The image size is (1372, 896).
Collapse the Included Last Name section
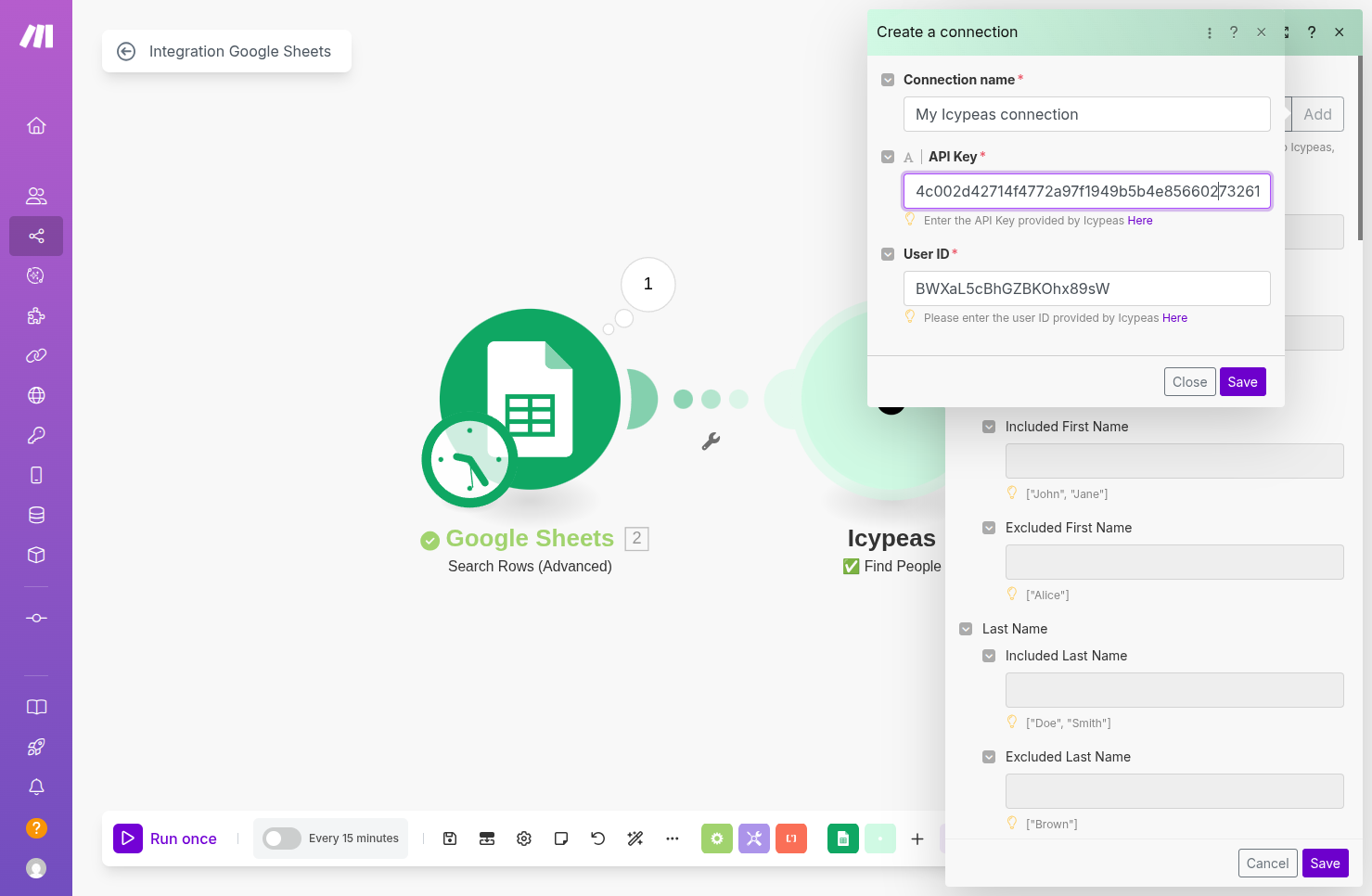coord(989,656)
